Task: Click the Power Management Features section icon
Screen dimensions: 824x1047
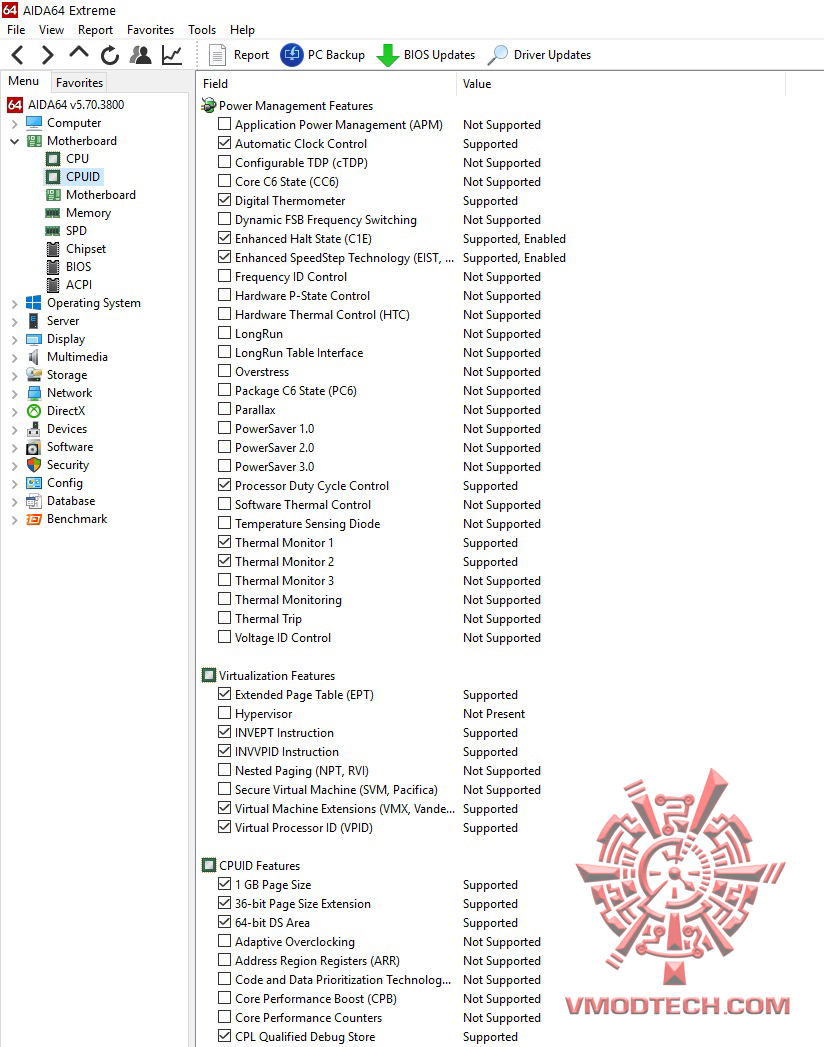Action: (209, 106)
